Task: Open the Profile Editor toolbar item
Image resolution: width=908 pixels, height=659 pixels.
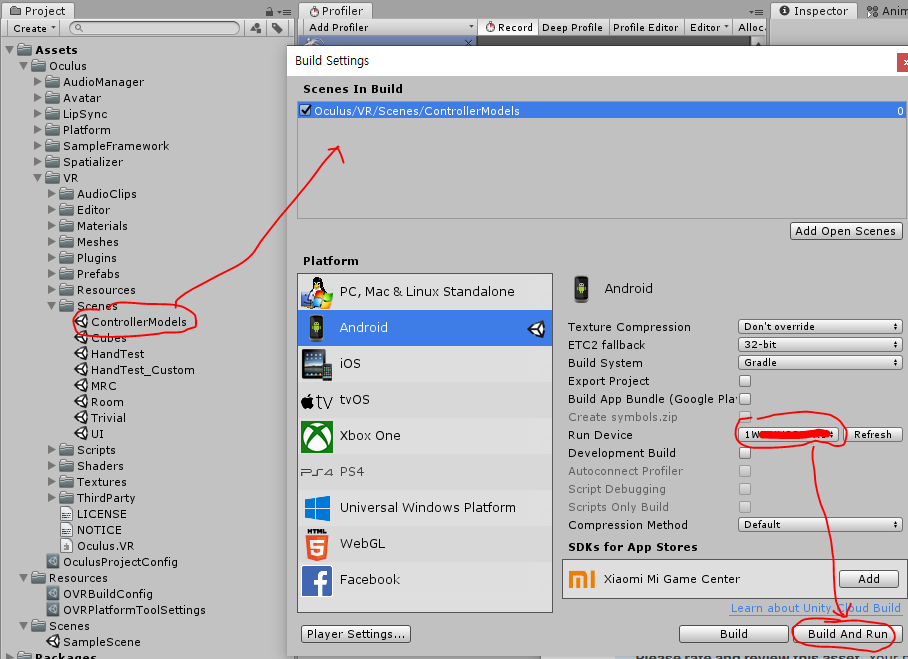Action: point(645,27)
